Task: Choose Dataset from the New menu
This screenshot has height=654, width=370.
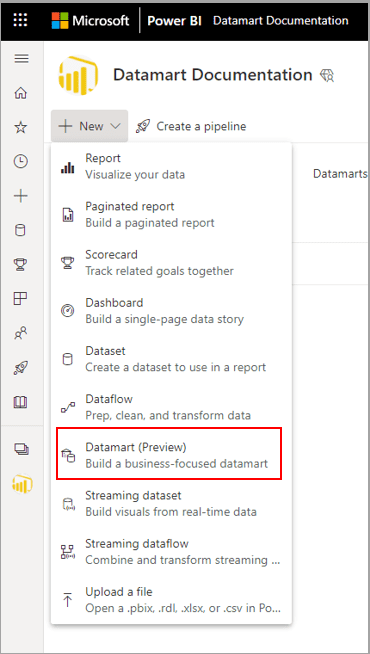Action: click(x=171, y=359)
